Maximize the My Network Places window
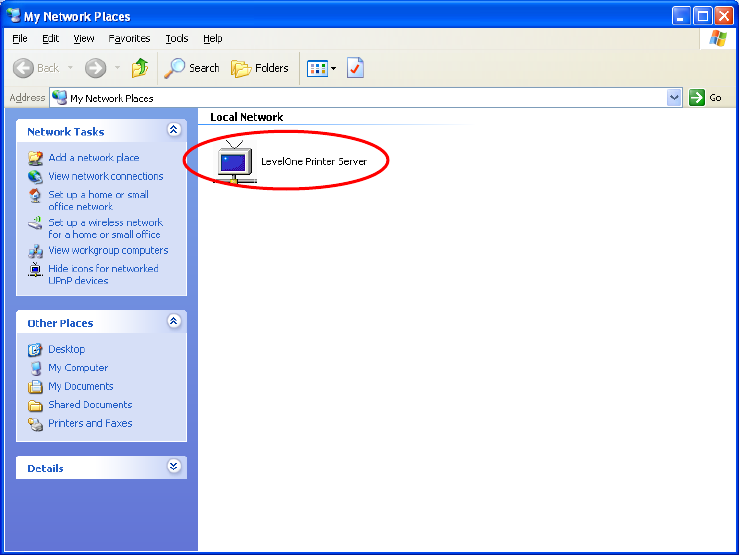 point(702,16)
